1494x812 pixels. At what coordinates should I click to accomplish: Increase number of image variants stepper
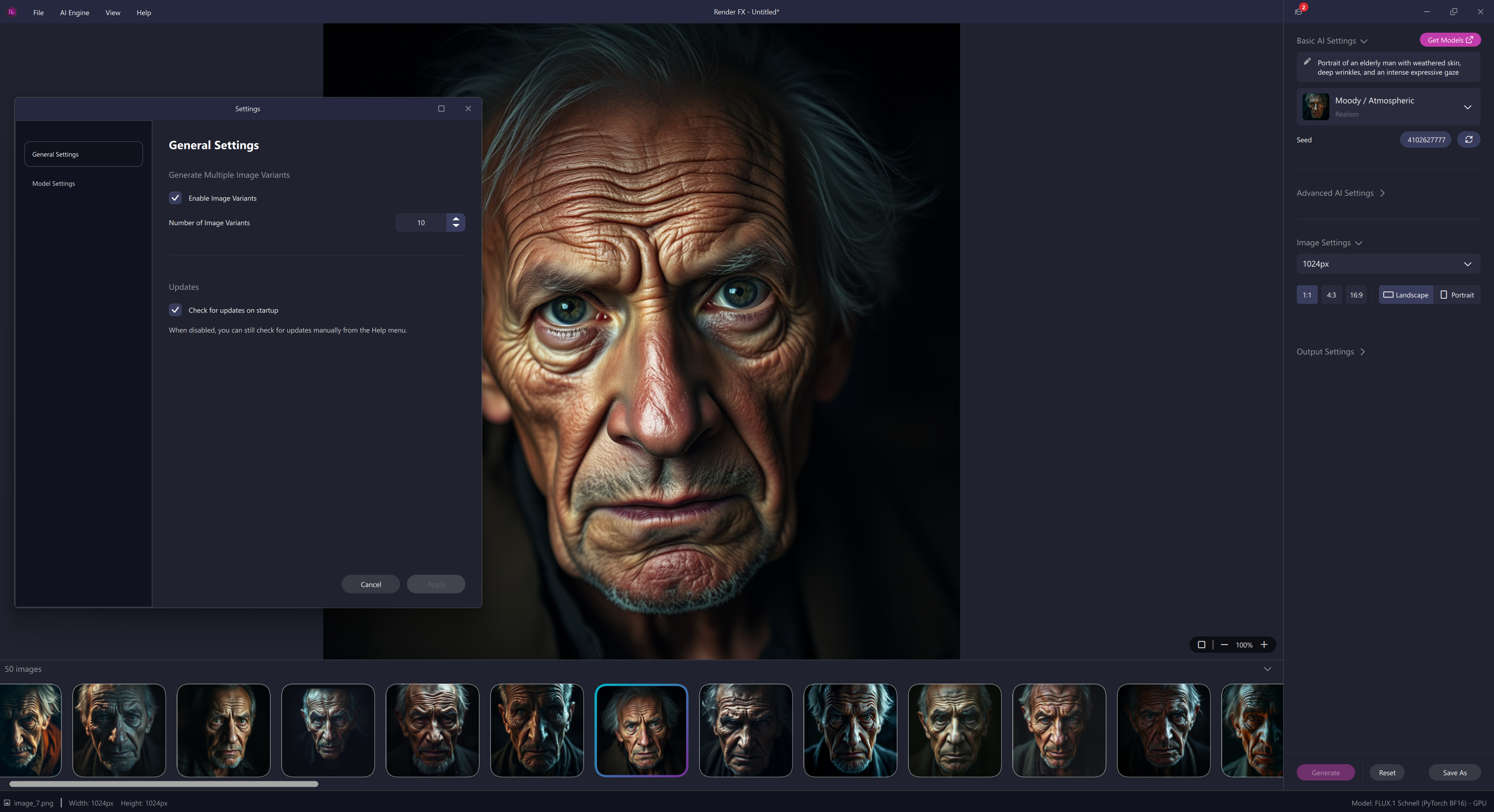(x=456, y=219)
